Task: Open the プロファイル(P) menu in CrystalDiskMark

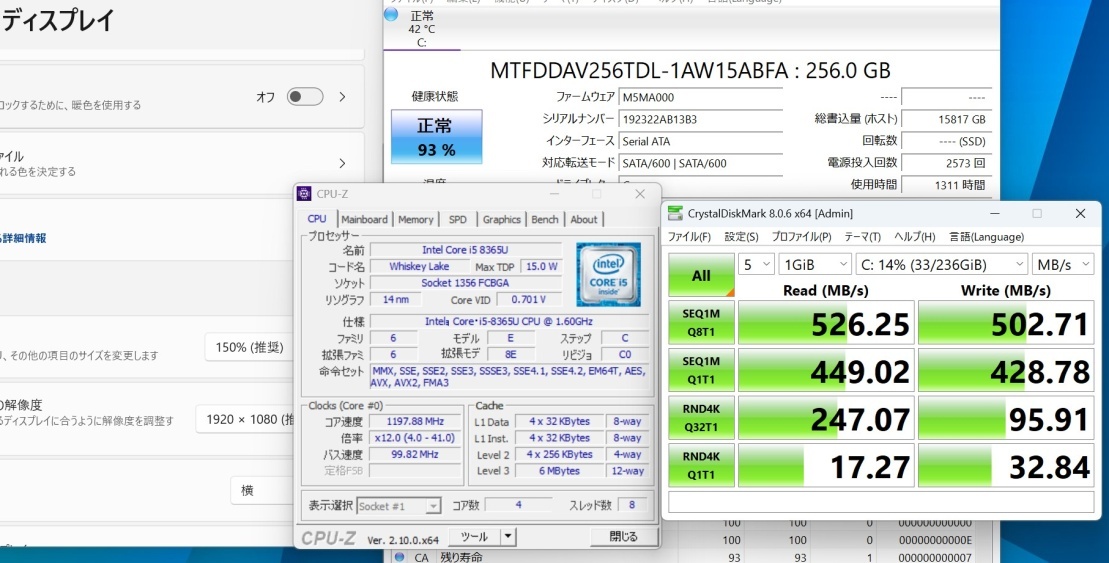Action: [x=801, y=237]
